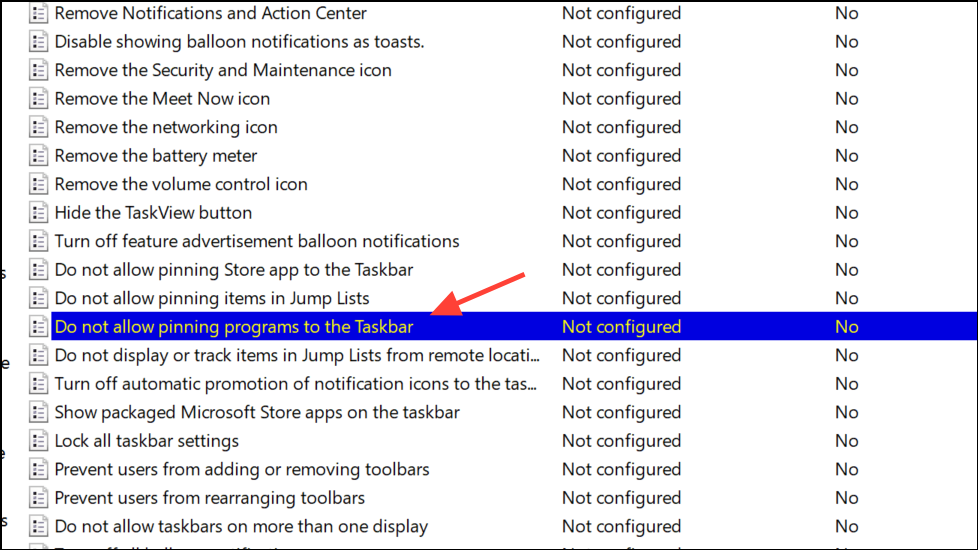The width and height of the screenshot is (978, 550).
Task: Select Disable showing balloon notifications as toasts policy
Action: [239, 42]
